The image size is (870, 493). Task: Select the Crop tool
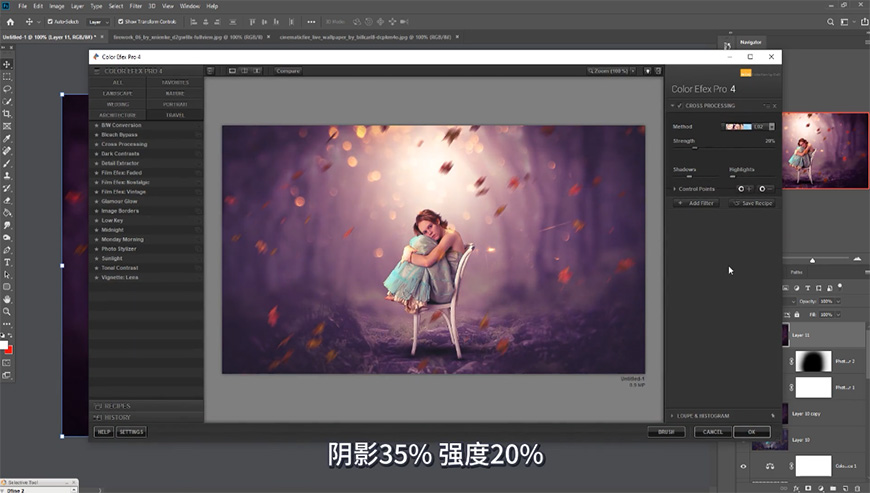pyautogui.click(x=7, y=114)
